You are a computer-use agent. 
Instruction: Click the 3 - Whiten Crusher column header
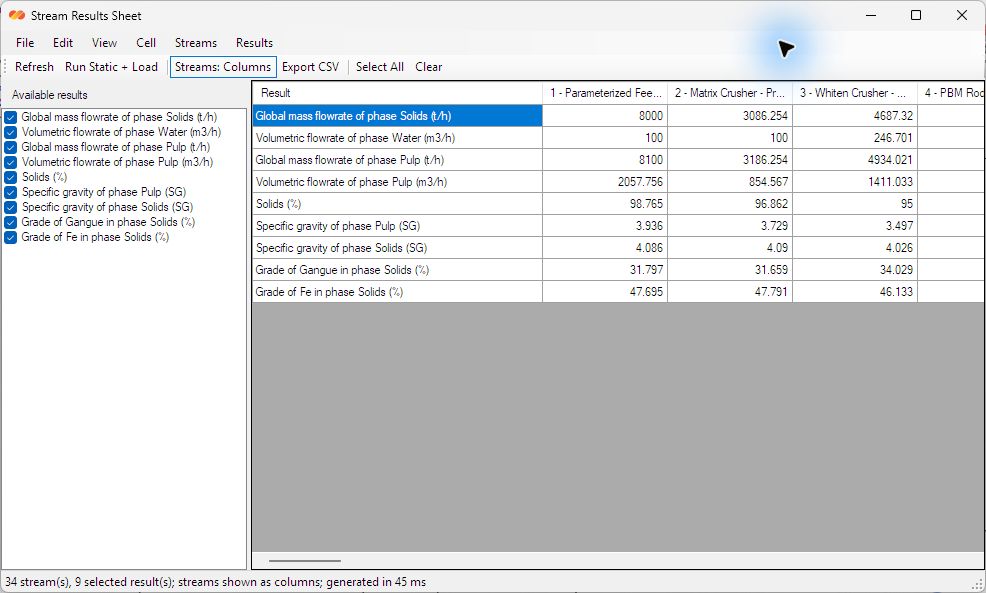tap(855, 93)
